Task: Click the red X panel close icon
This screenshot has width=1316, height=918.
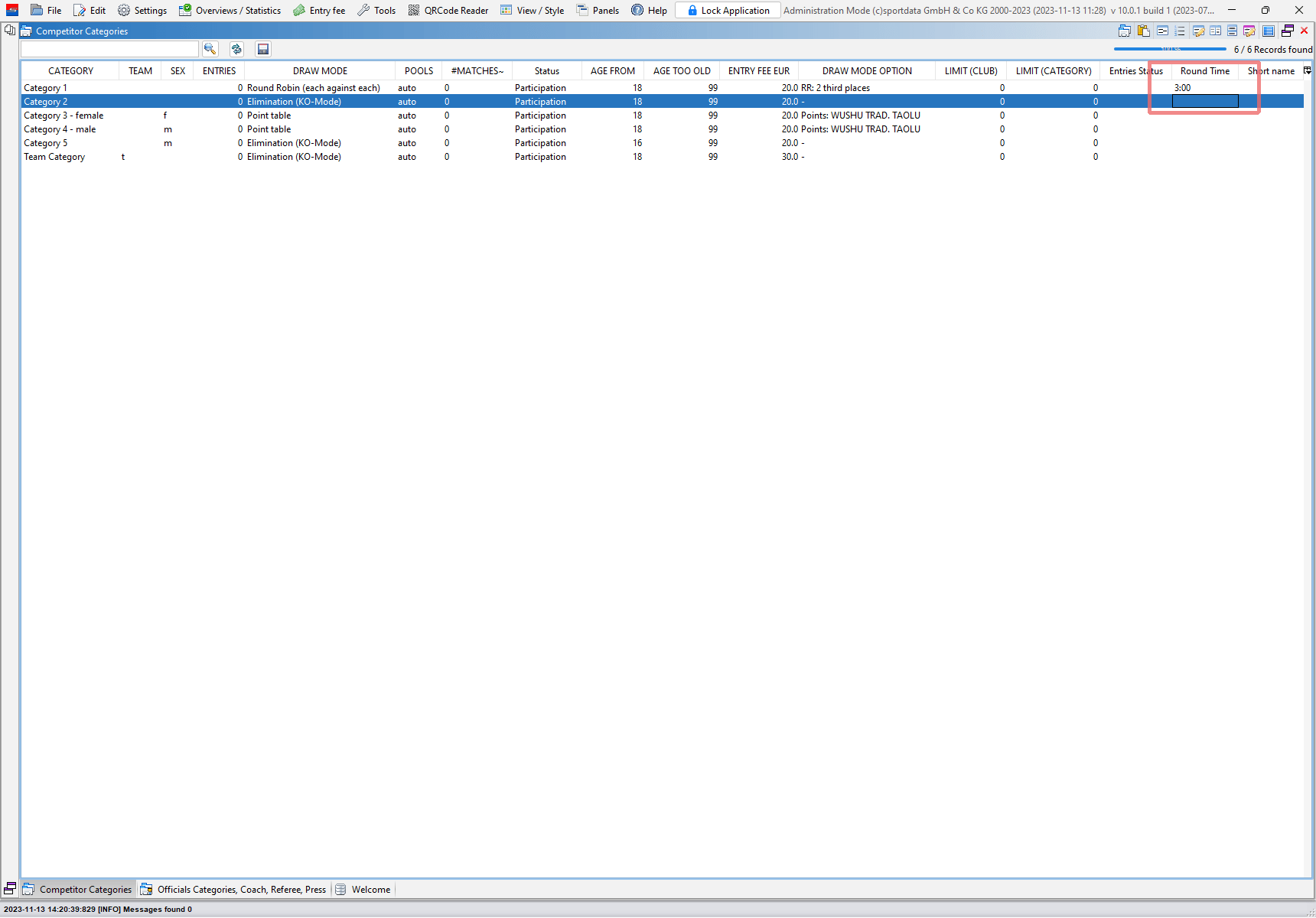Action: pyautogui.click(x=1305, y=31)
